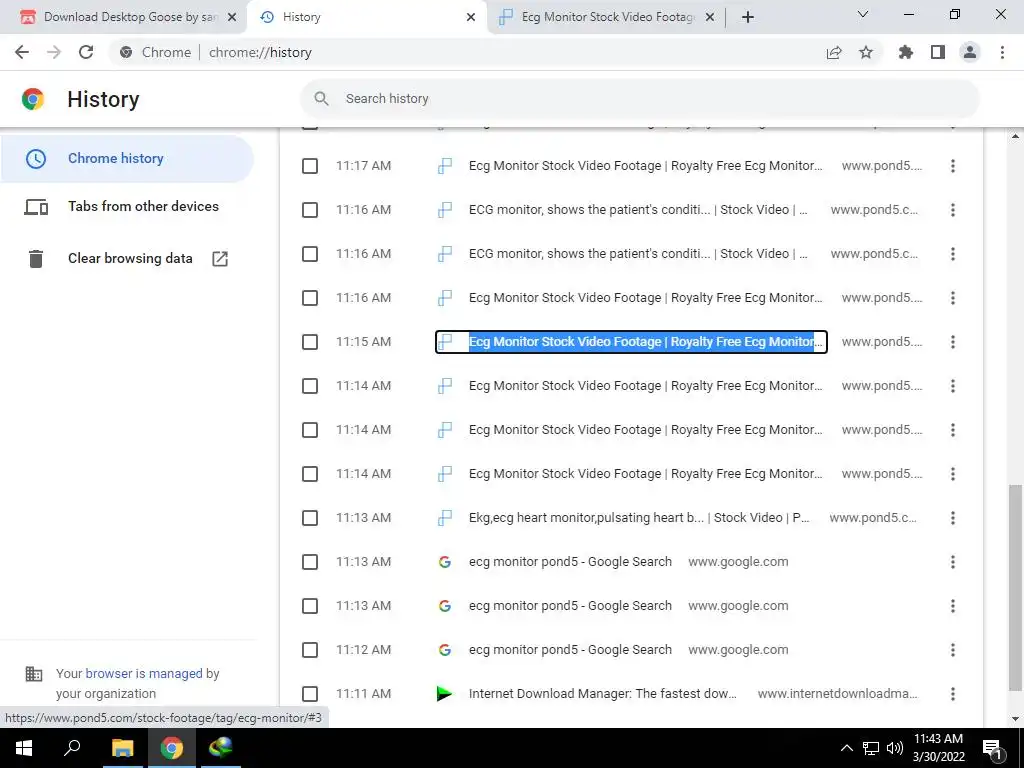This screenshot has height=768, width=1024.
Task: Click the green arrow favicon of Internet Download Manager entry
Action: click(x=445, y=694)
